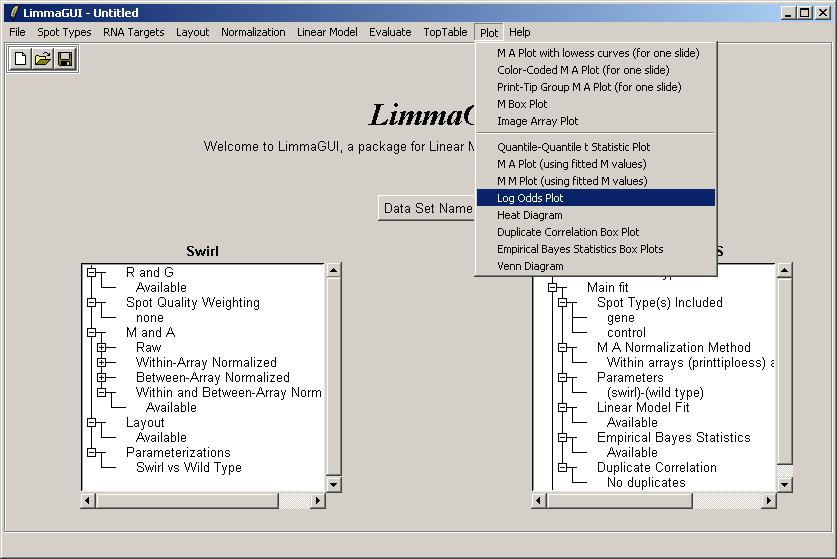The image size is (837, 559).
Task: Click the LimmaGUI title bar feather icon
Action: (x=12, y=13)
